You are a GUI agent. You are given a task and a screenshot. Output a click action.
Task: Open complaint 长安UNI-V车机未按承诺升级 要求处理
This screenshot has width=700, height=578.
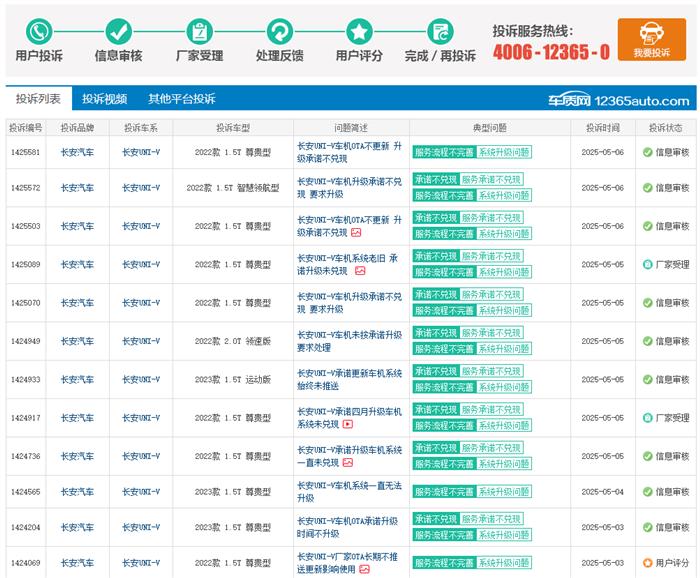(x=350, y=341)
